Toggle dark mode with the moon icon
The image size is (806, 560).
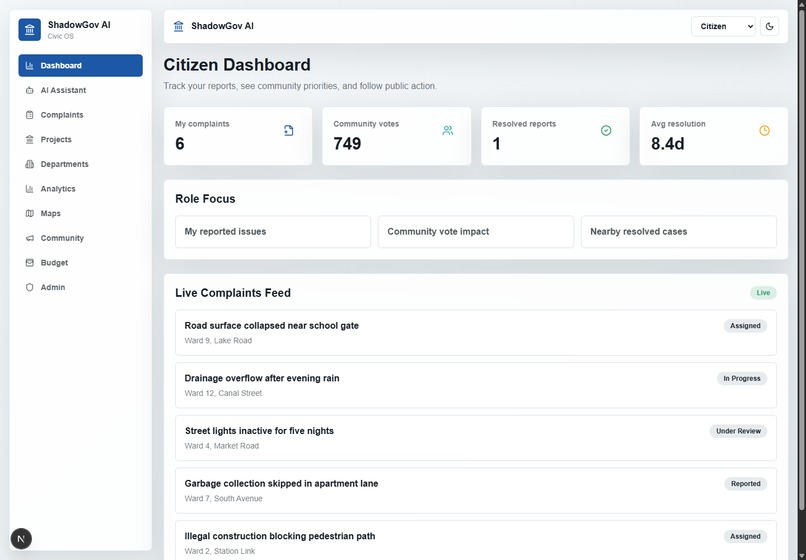pos(769,26)
